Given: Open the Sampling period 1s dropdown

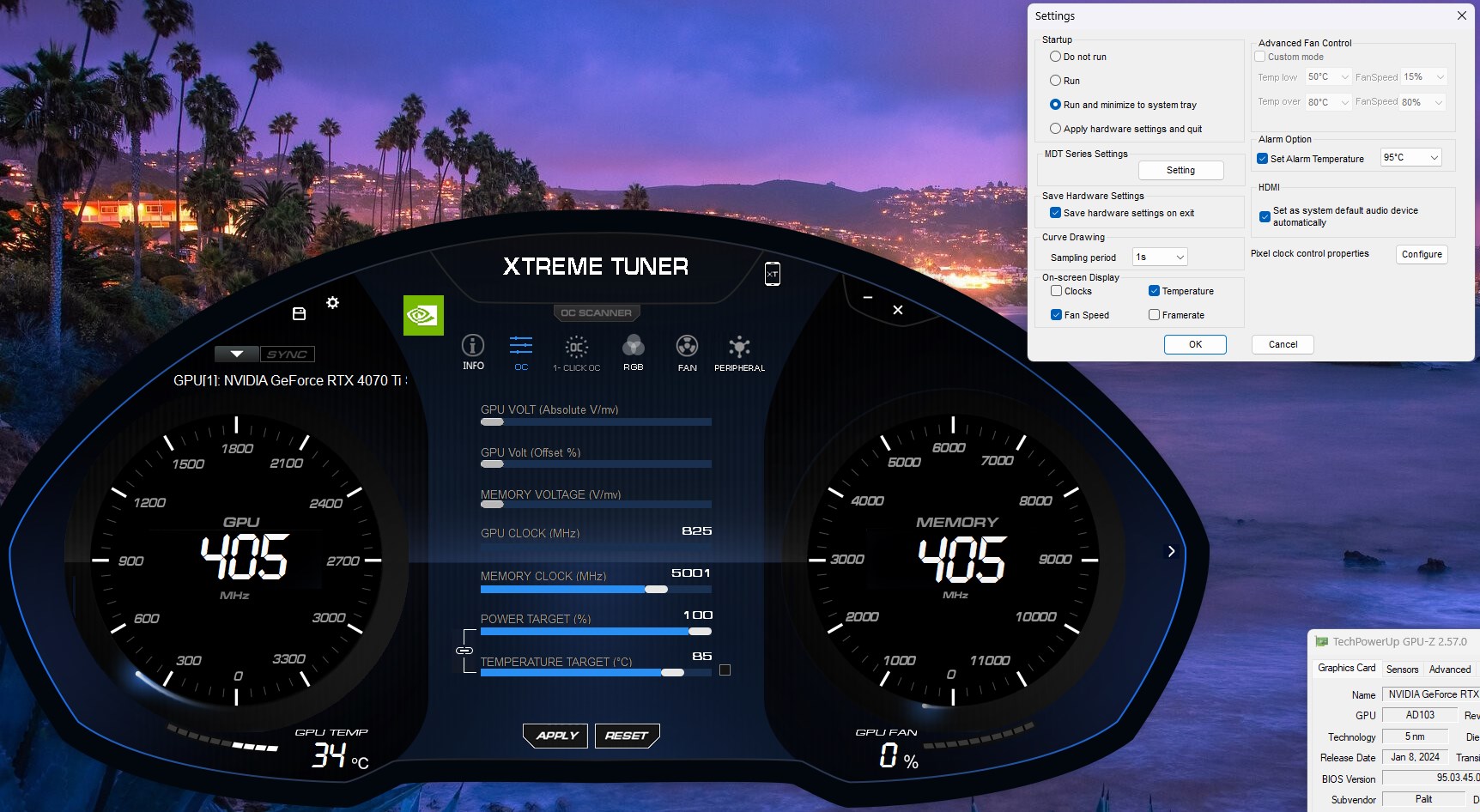Looking at the screenshot, I should 1159,257.
